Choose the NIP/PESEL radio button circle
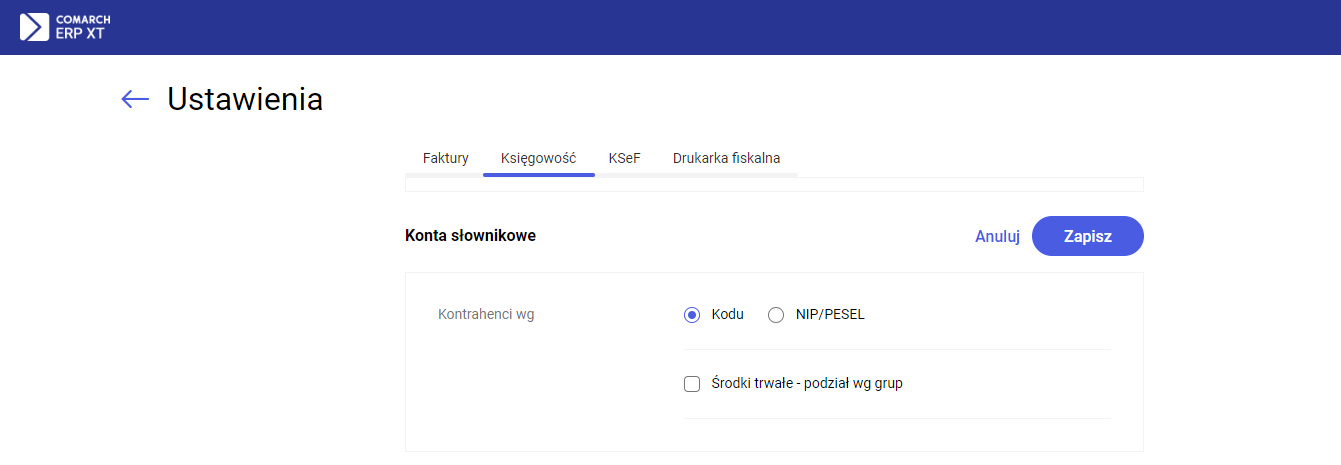 [776, 315]
